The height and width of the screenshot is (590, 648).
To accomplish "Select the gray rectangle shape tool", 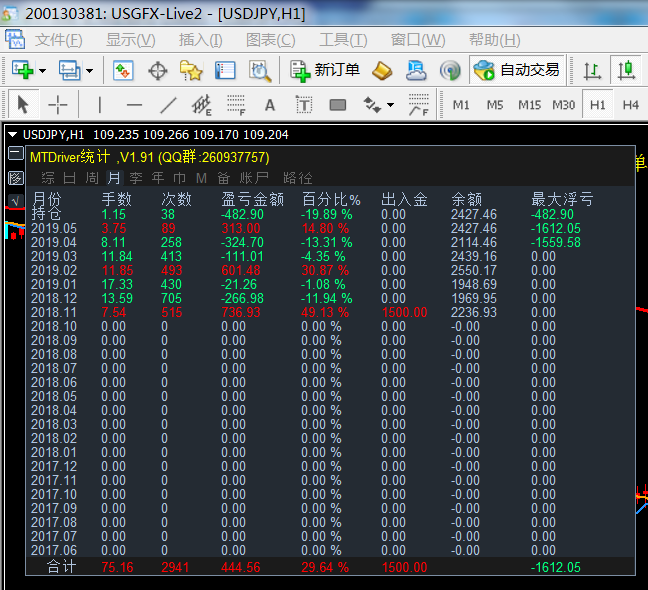I will click(338, 105).
